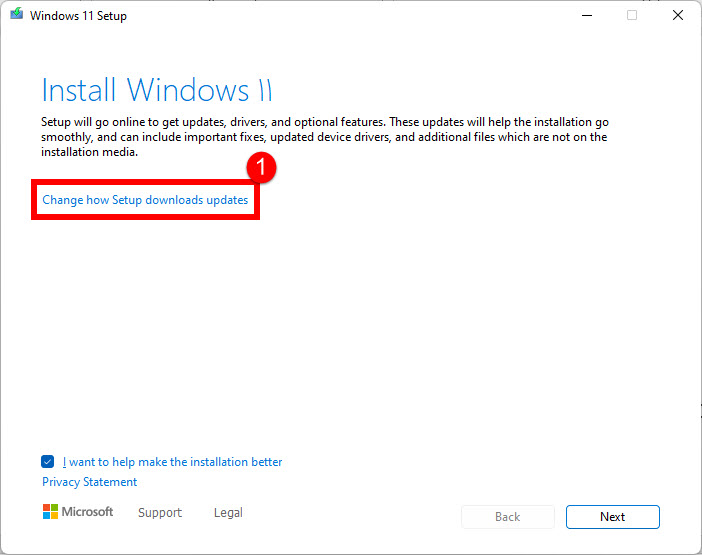The height and width of the screenshot is (555, 702).
Task: Open Change how Setup downloads updates link
Action: [145, 200]
